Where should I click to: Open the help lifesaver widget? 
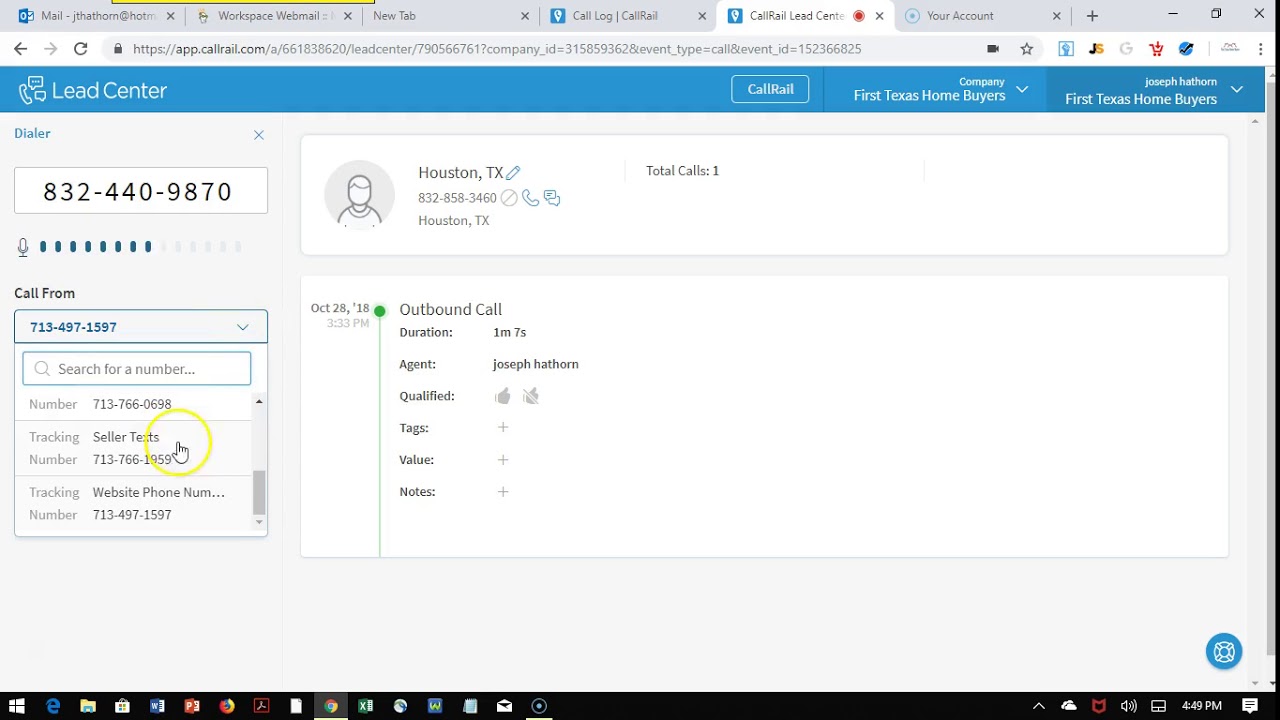click(x=1224, y=652)
